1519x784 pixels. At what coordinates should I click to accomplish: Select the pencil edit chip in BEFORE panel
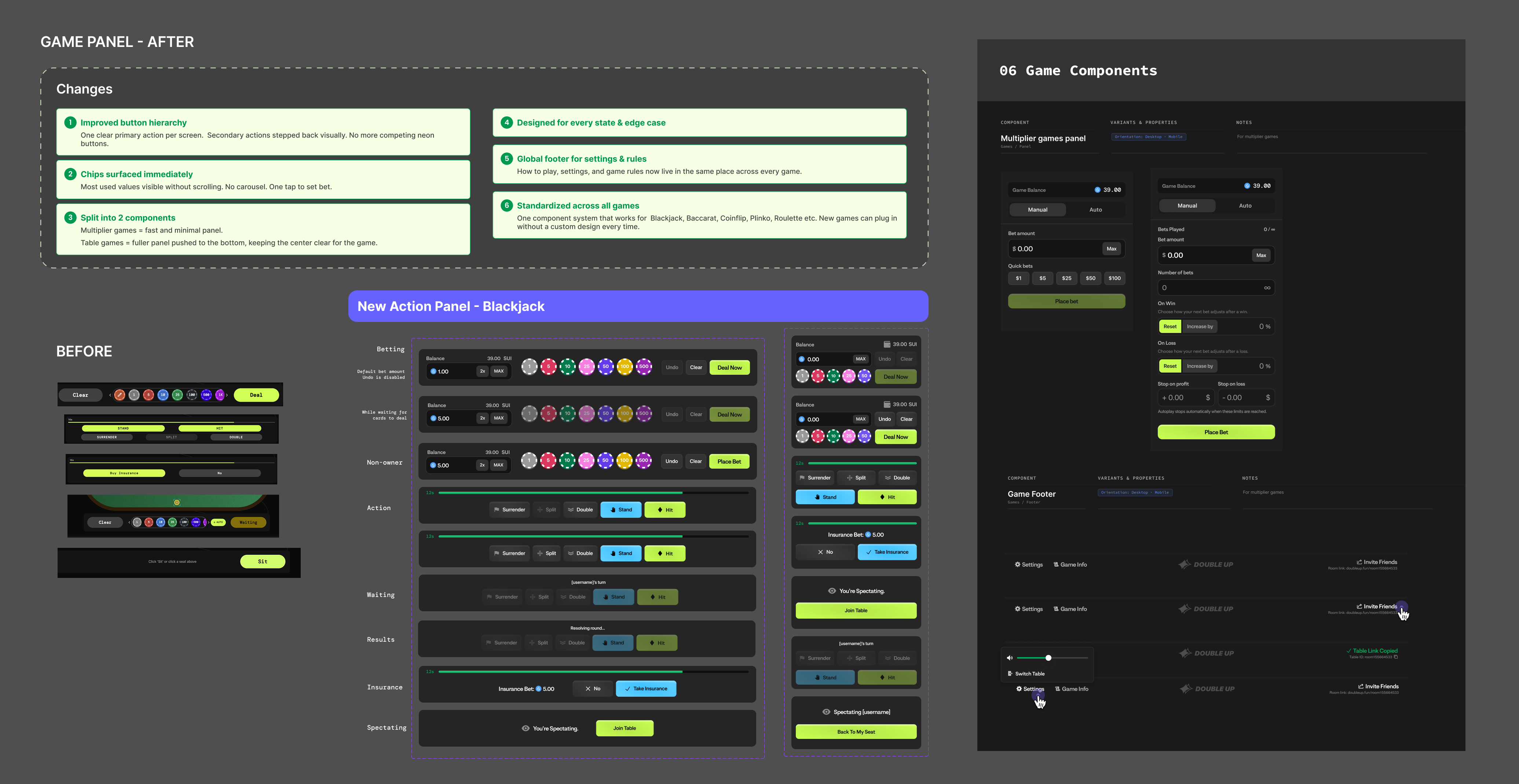(120, 395)
